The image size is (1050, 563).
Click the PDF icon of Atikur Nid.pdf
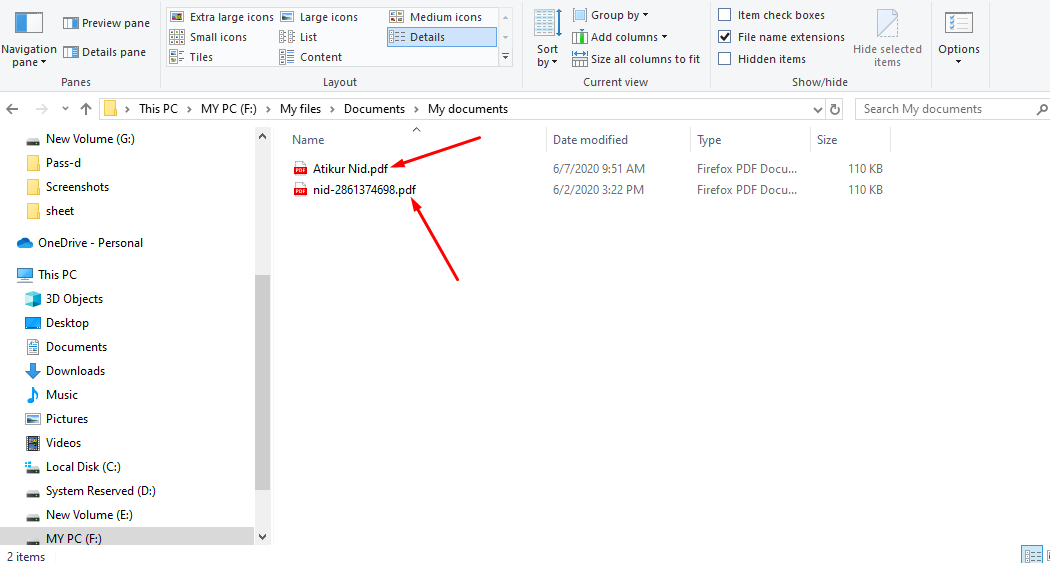point(301,169)
